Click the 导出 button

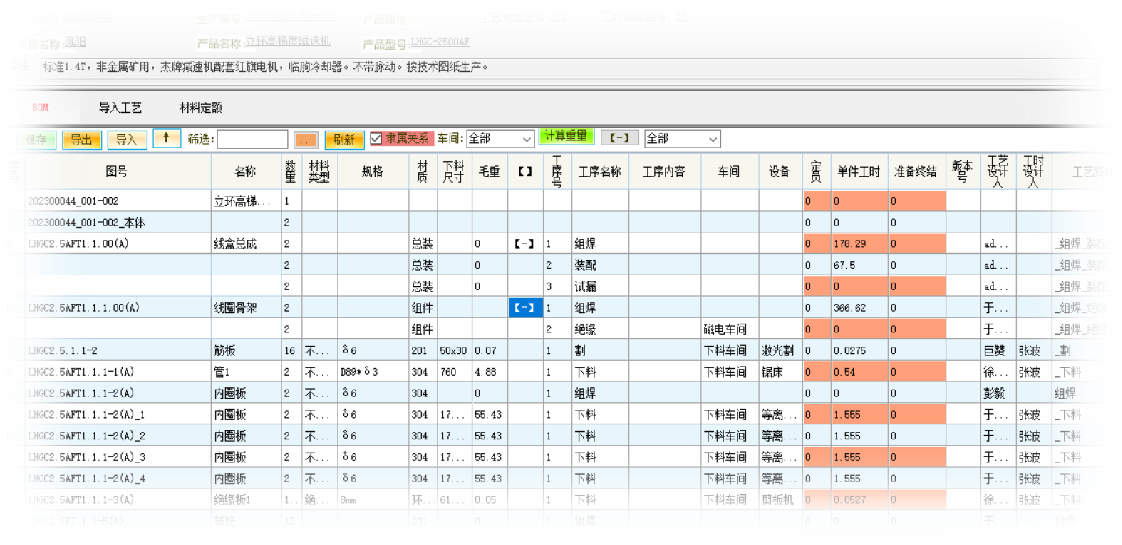click(x=82, y=139)
